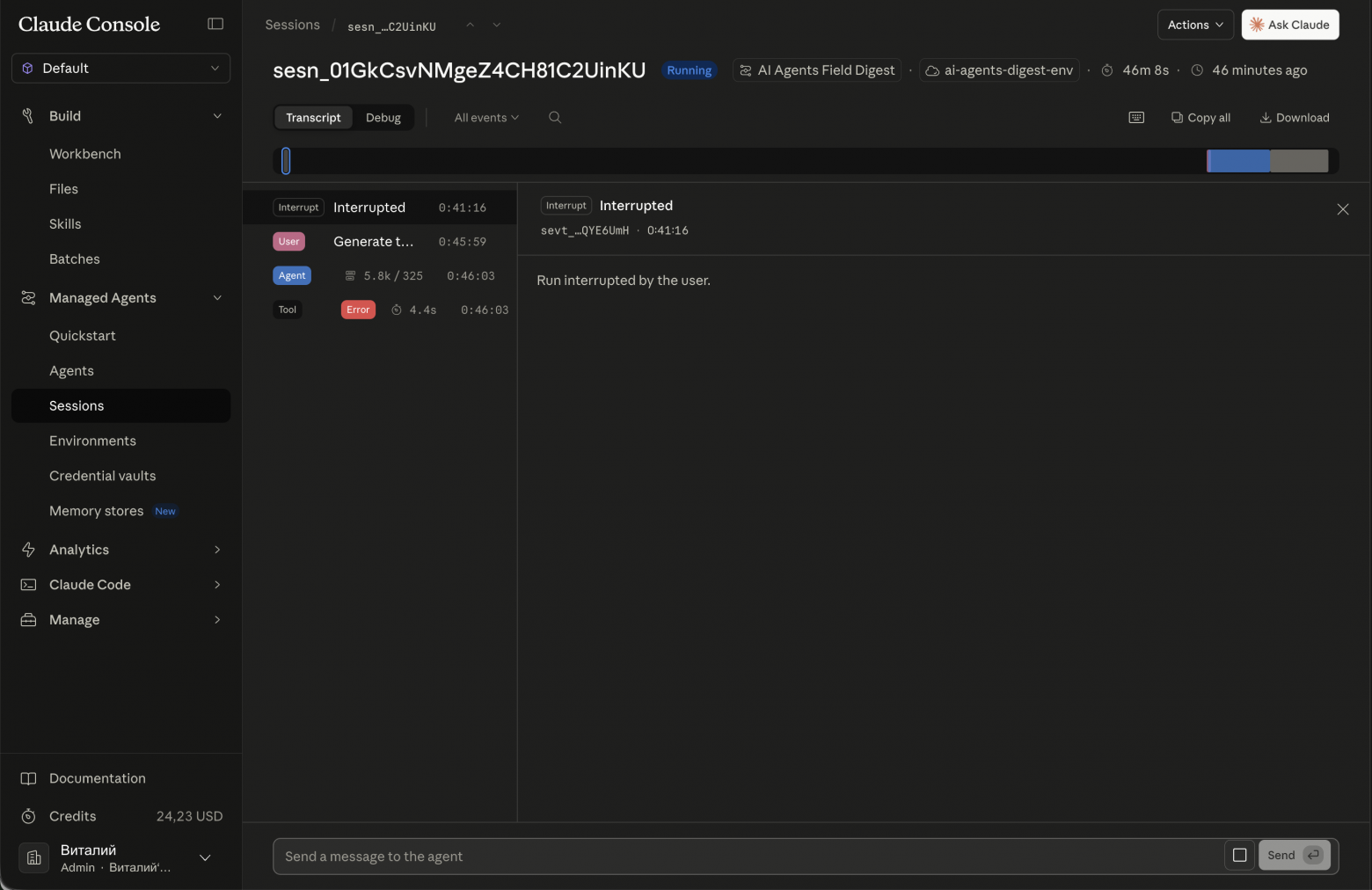The height and width of the screenshot is (890, 1372).
Task: Click the Analytics lightning icon
Action: pyautogui.click(x=28, y=550)
